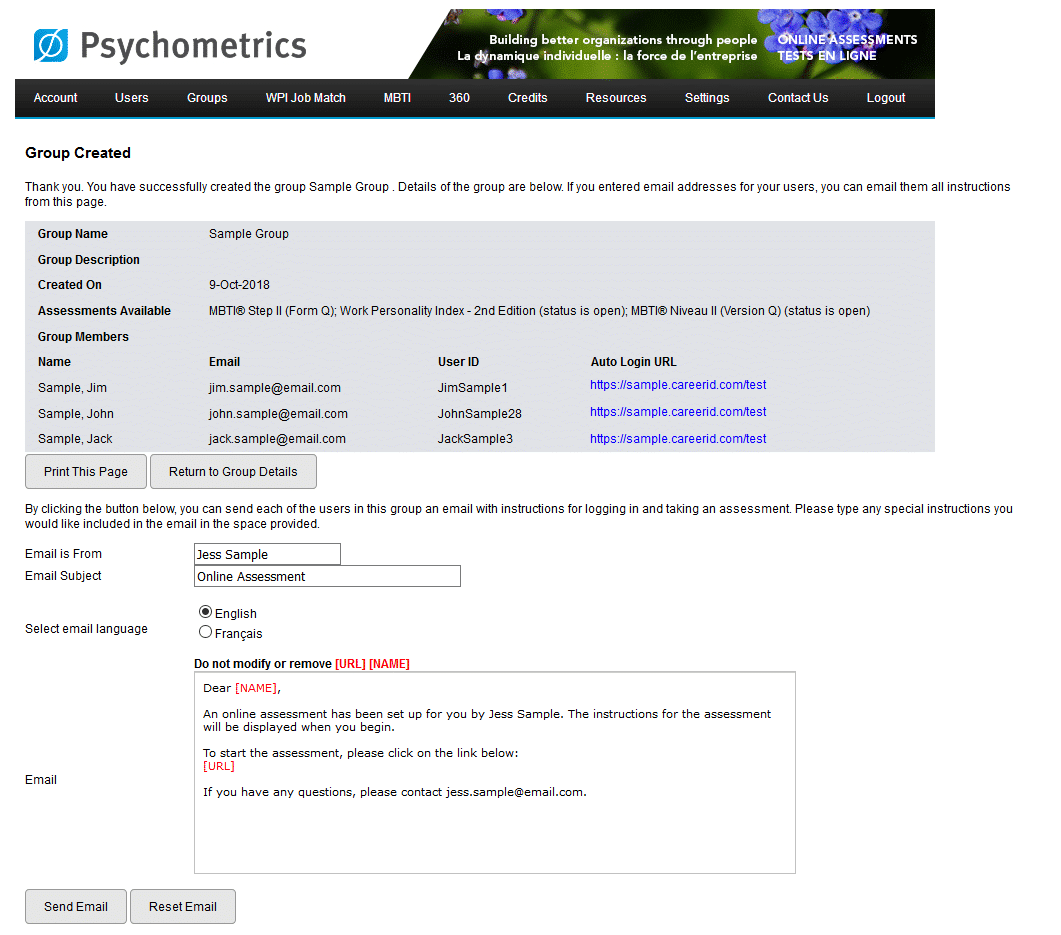Click the Group Description label
This screenshot has width=1061, height=935.
click(89, 260)
